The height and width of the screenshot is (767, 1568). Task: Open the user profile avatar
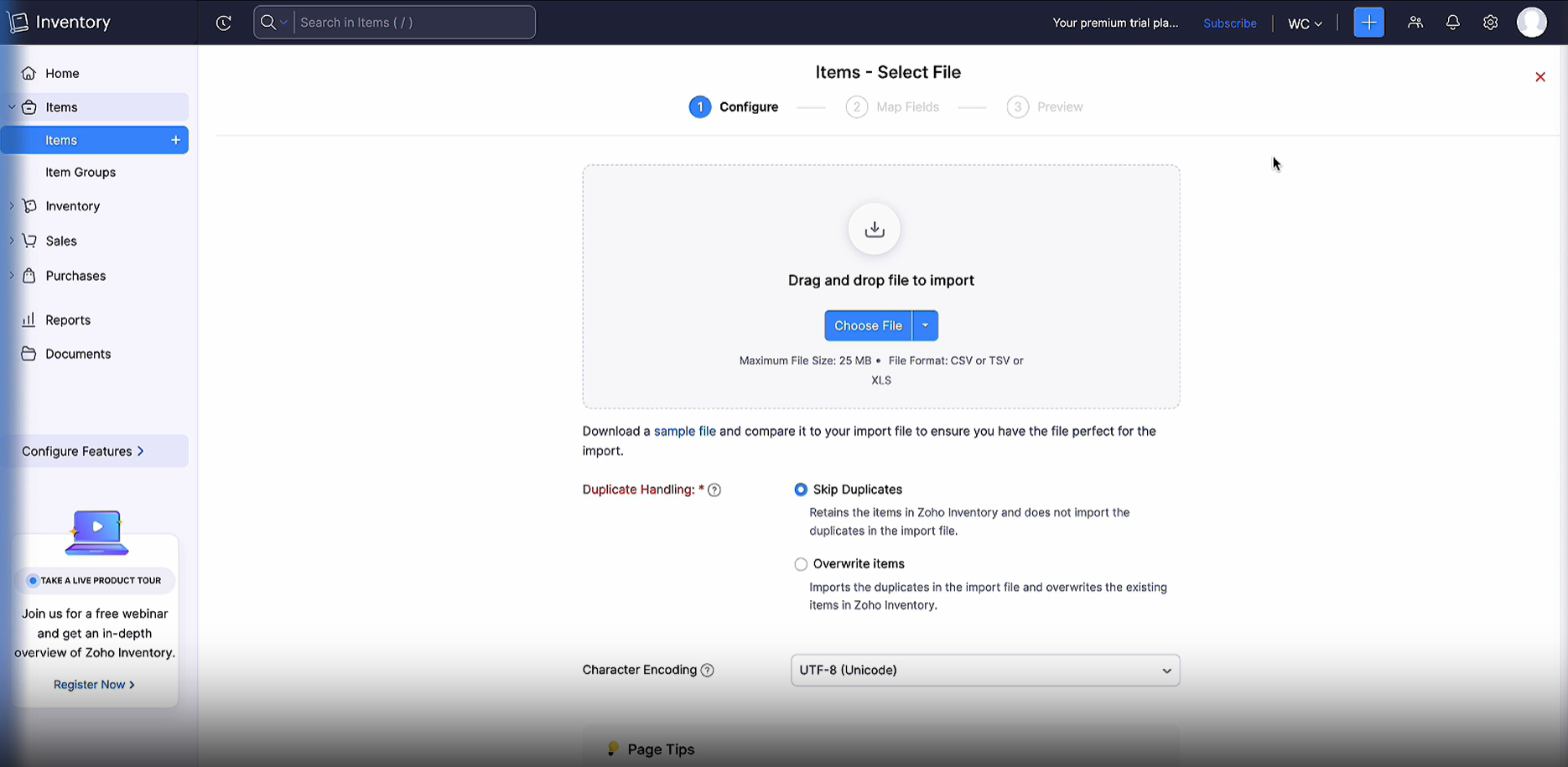(1531, 23)
